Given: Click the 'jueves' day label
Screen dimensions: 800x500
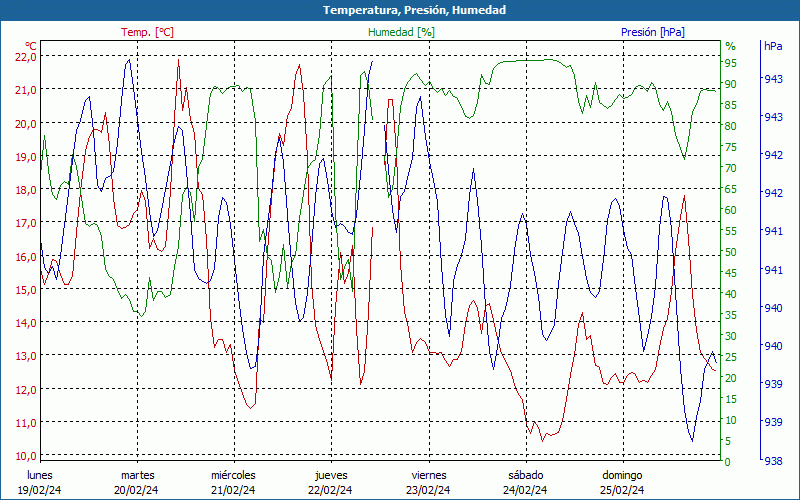Looking at the screenshot, I should (x=332, y=476).
